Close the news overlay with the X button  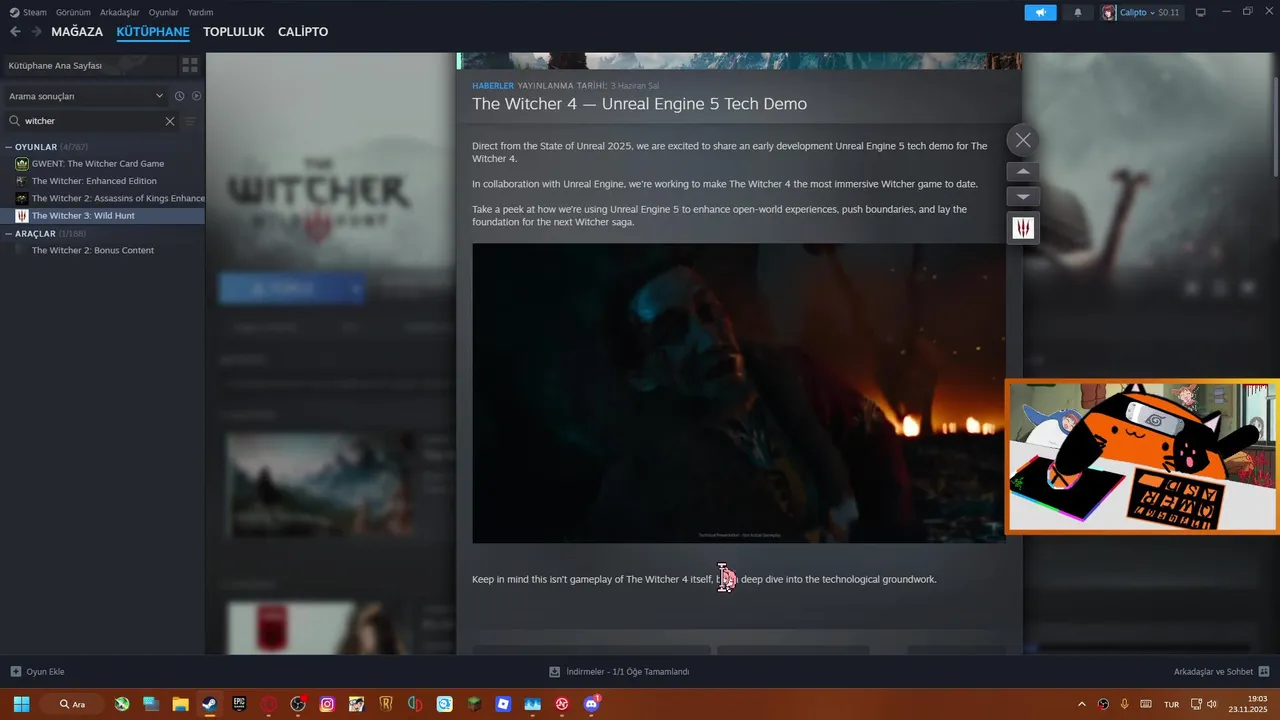(1022, 140)
